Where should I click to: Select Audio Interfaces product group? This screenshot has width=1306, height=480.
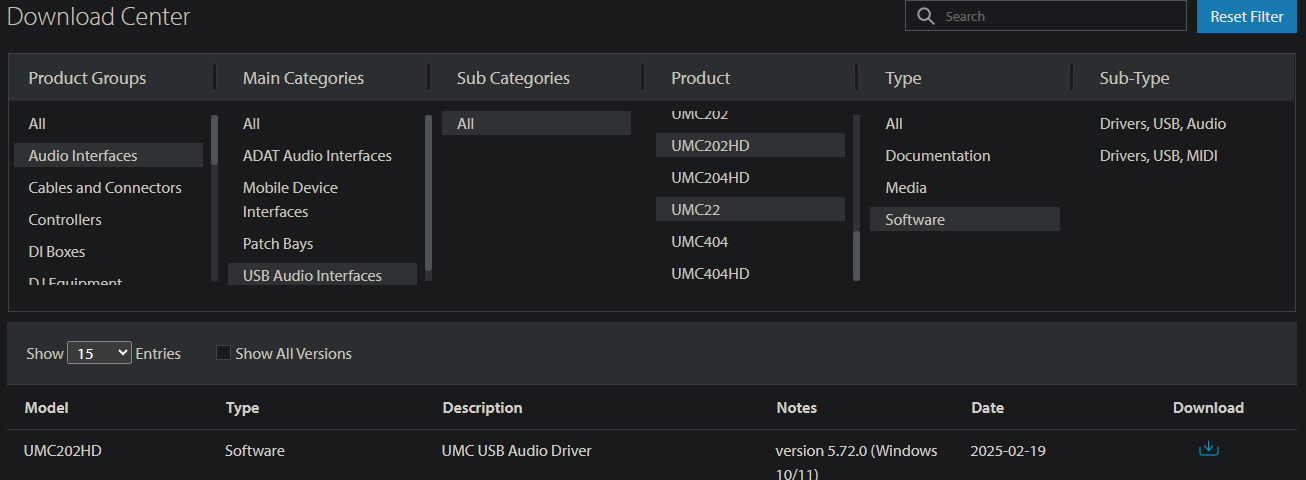(x=83, y=156)
